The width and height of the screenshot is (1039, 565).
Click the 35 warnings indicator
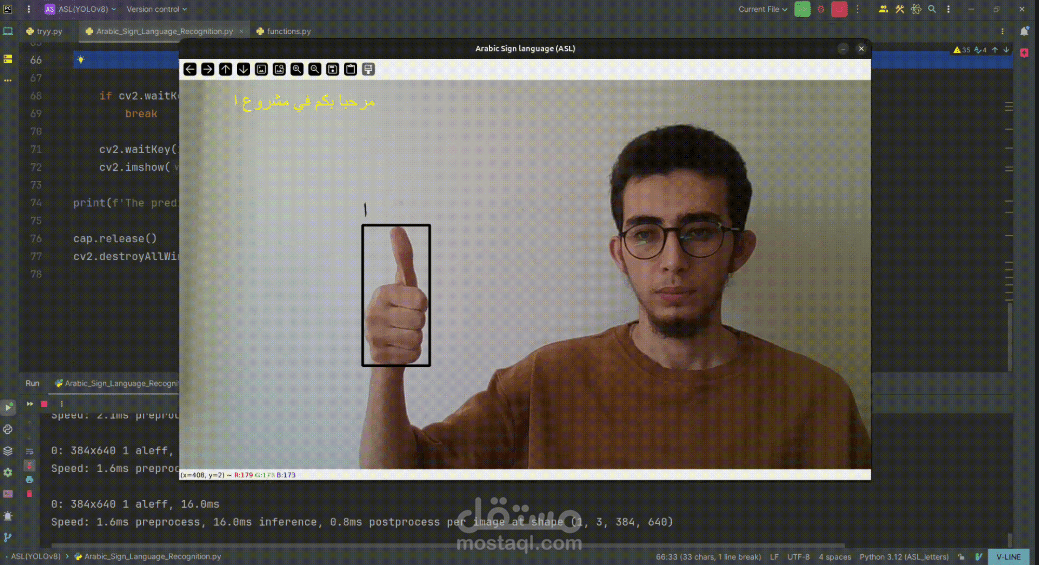pyautogui.click(x=961, y=50)
